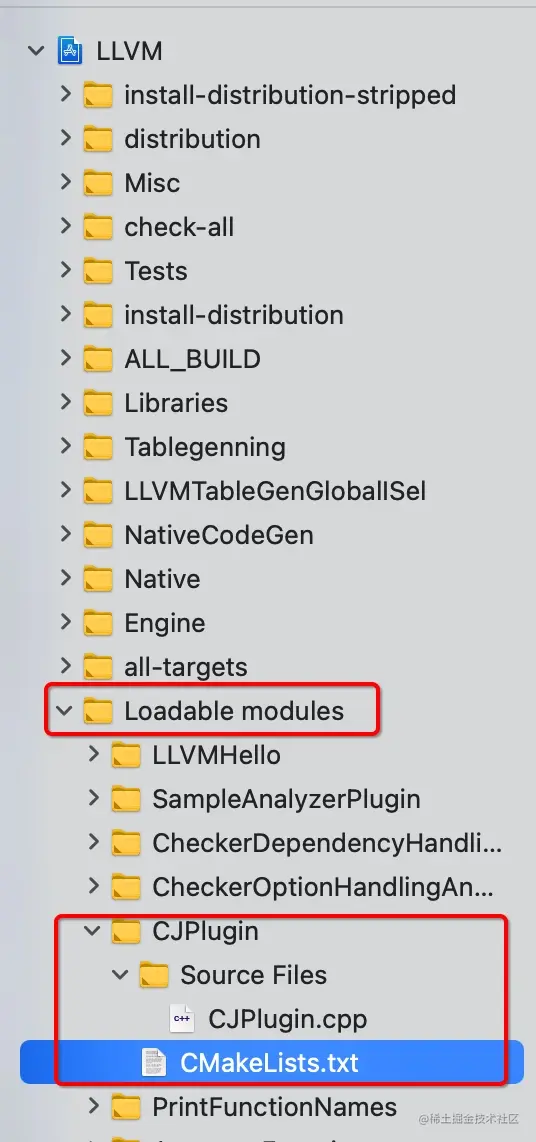Expand the PrintFunctionNames group

click(x=93, y=1106)
